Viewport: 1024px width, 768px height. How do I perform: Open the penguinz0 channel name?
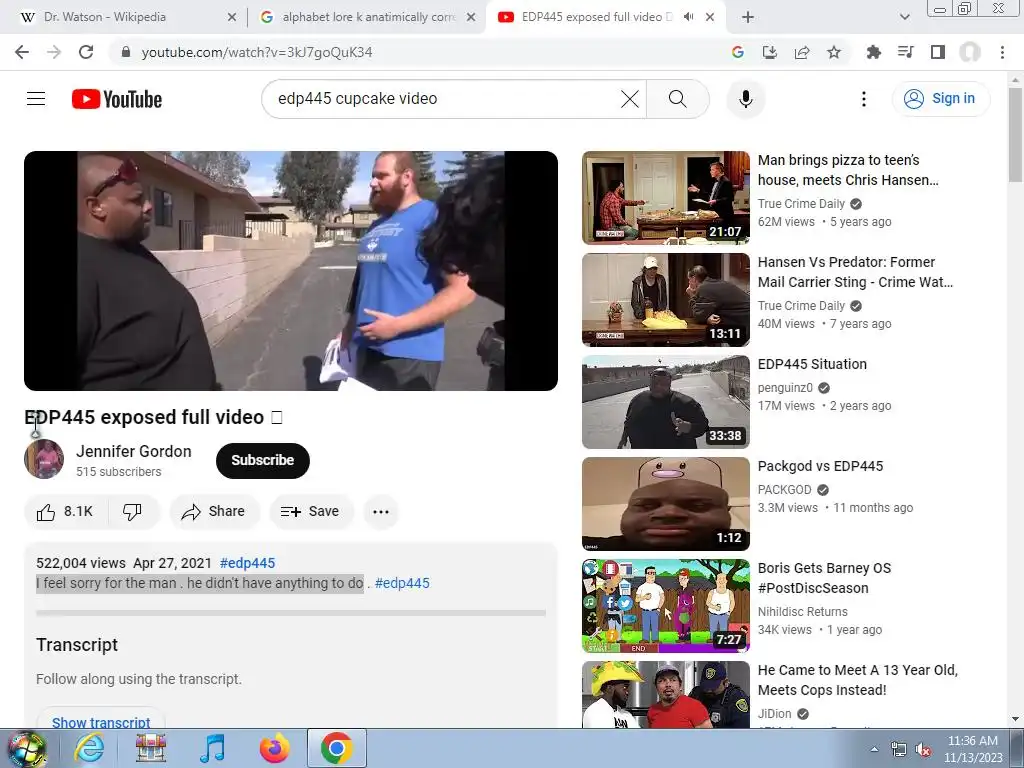click(785, 388)
